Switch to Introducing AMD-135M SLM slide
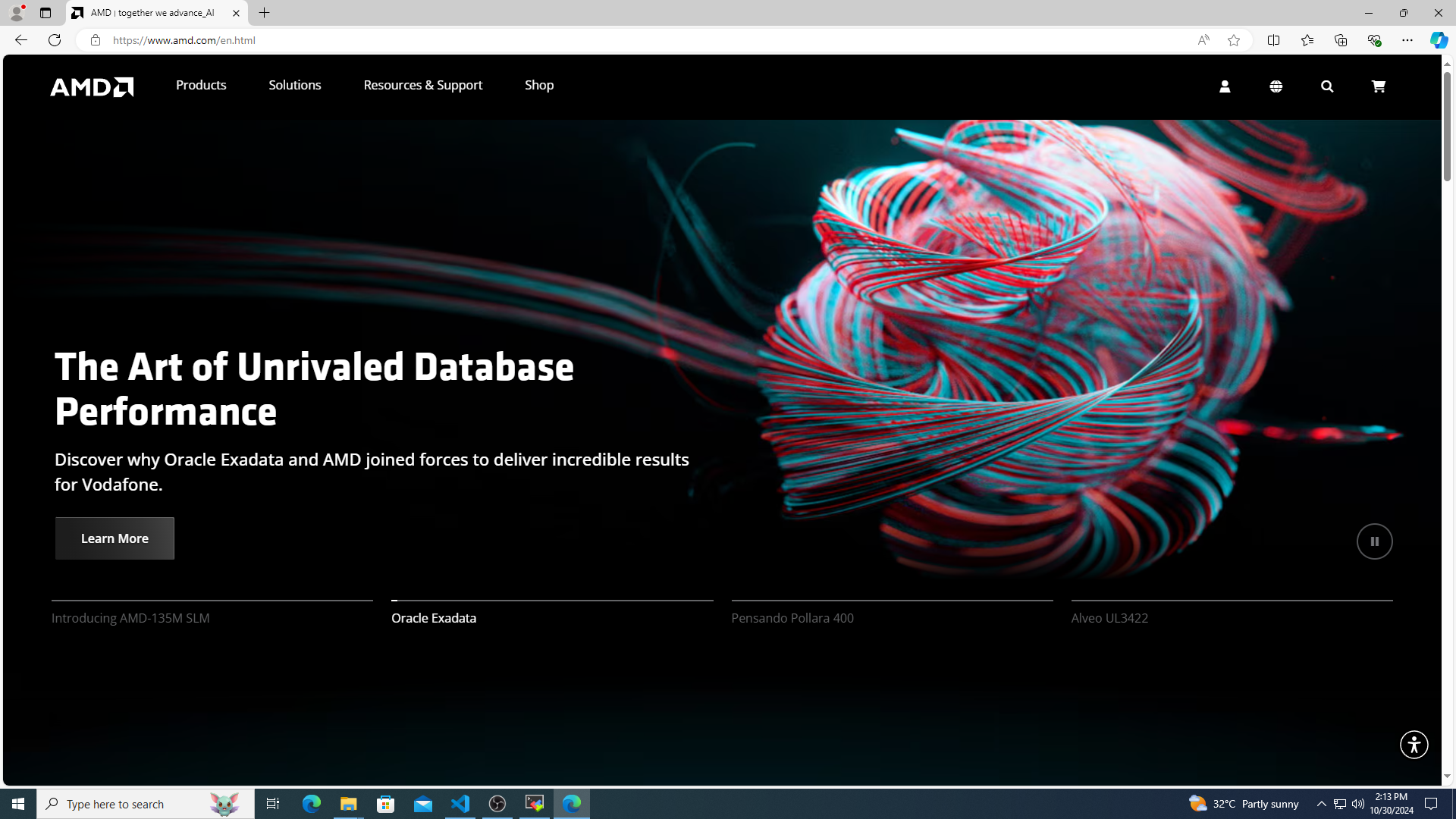This screenshot has height=819, width=1456. pyautogui.click(x=212, y=613)
